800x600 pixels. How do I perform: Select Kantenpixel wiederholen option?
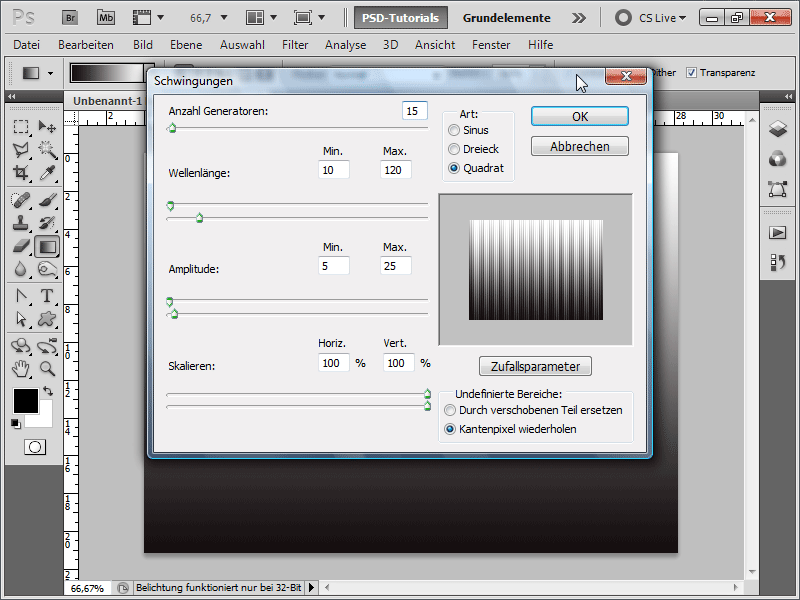449,429
